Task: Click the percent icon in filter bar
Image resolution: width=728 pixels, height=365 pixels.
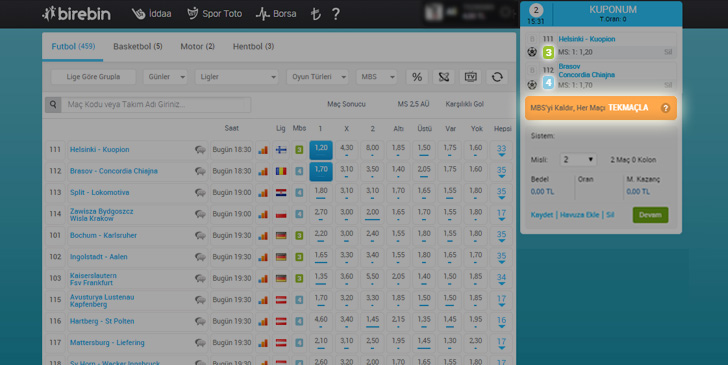Action: 417,77
